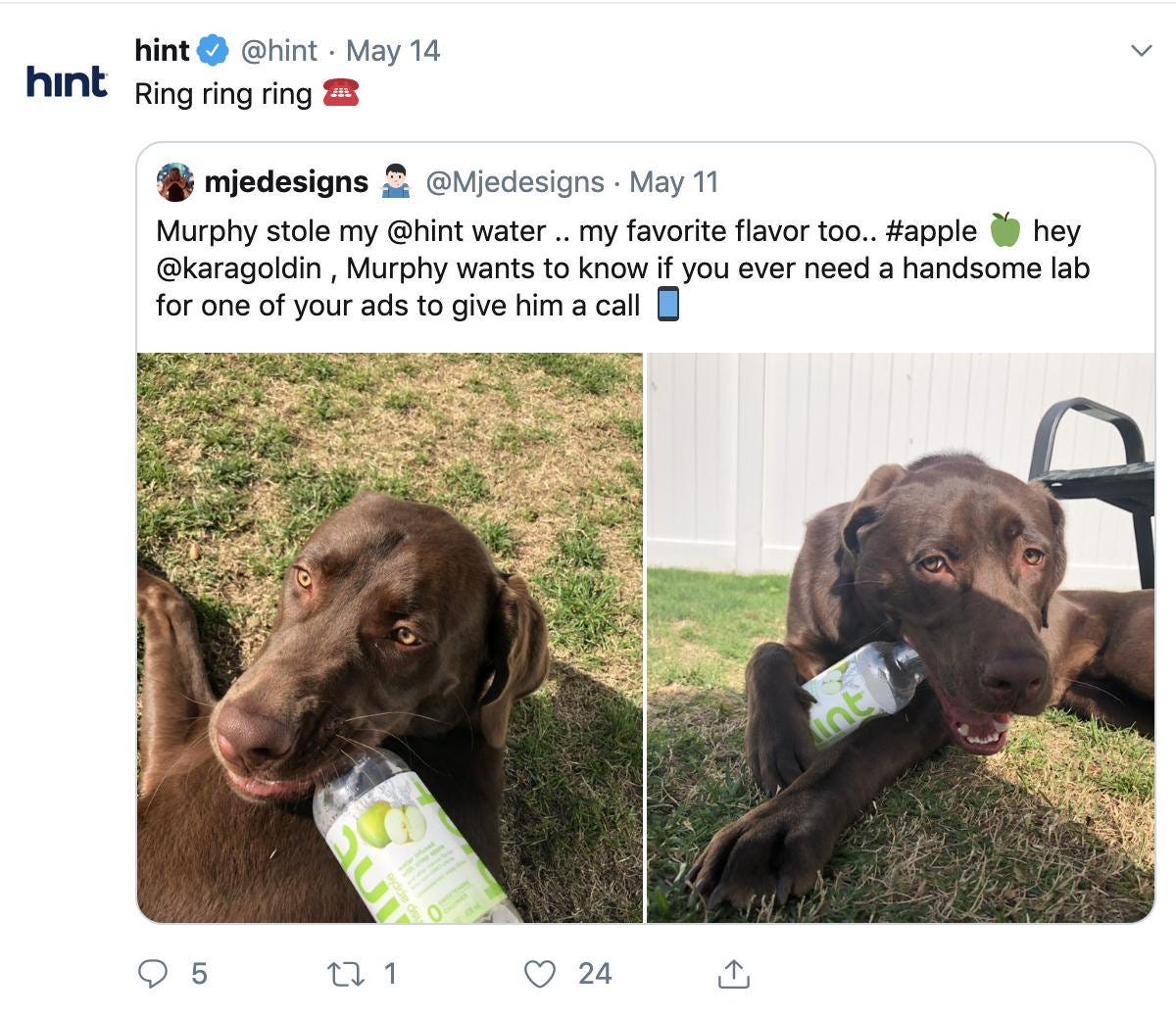
Task: Click the hint logo avatar
Action: tap(67, 82)
